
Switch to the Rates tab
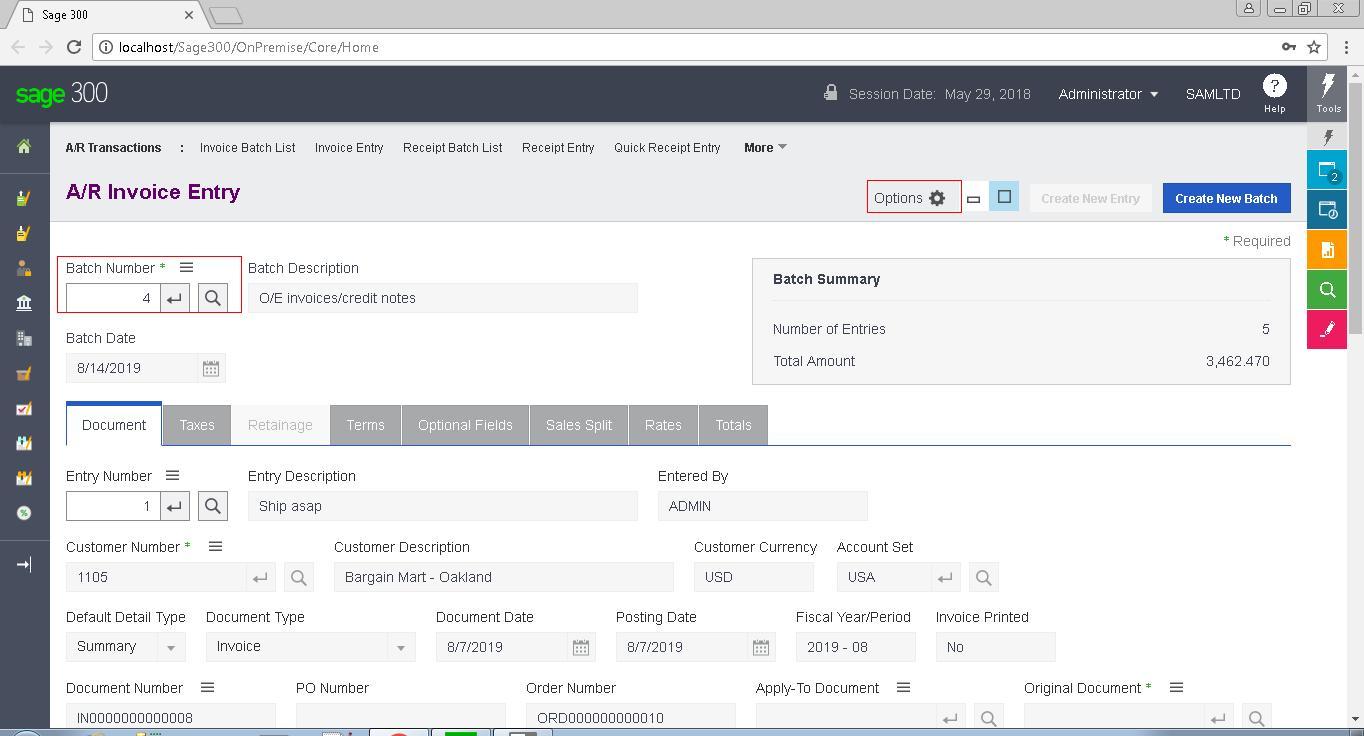[663, 425]
